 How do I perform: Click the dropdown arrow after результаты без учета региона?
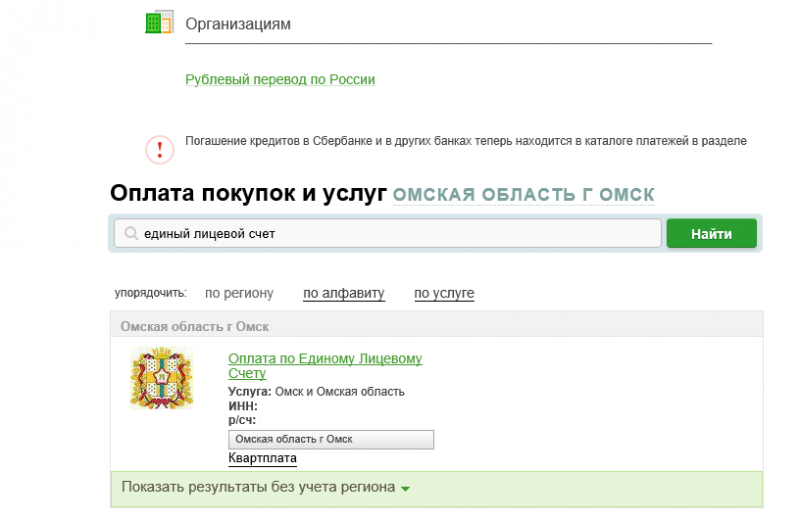[x=406, y=489]
